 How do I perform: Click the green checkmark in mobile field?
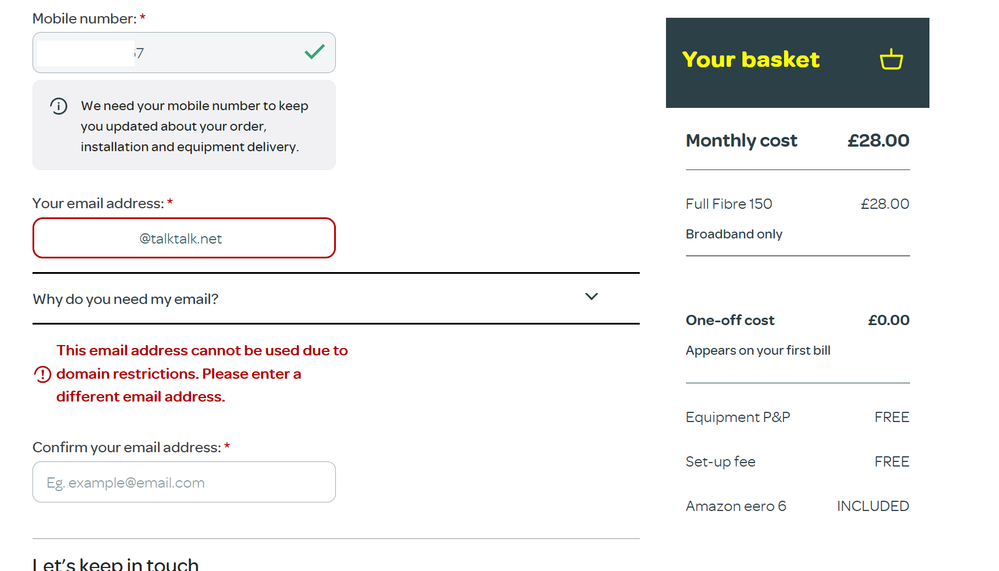point(315,52)
